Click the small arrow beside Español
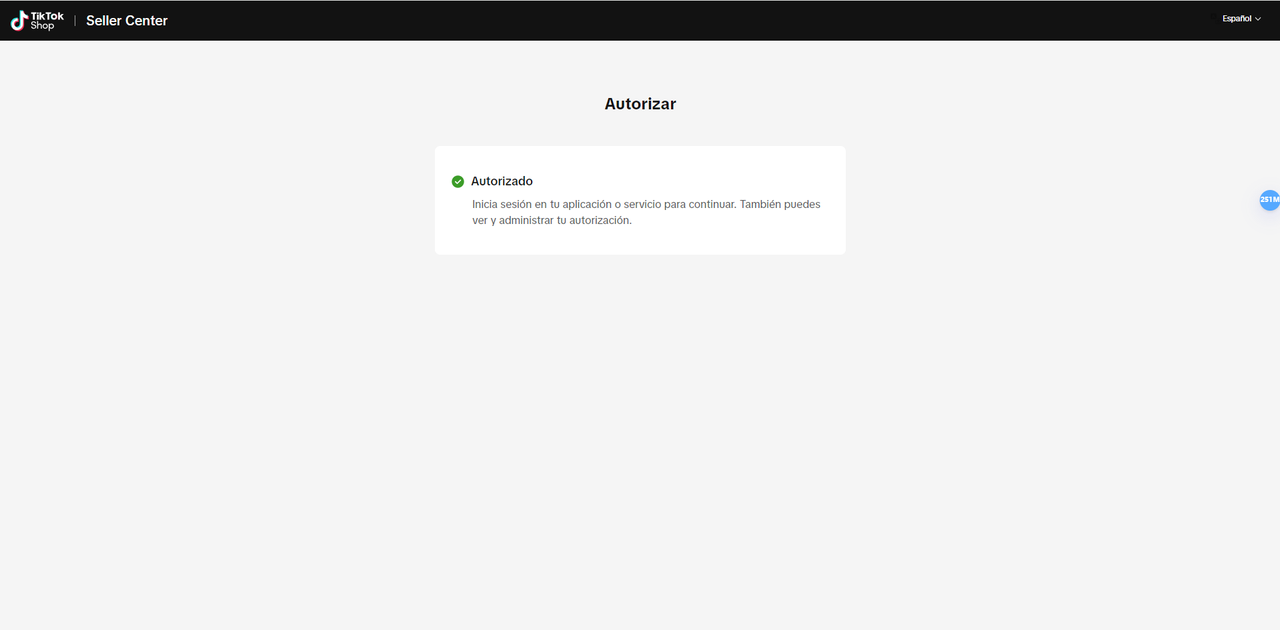1280x630 pixels. tap(1258, 19)
